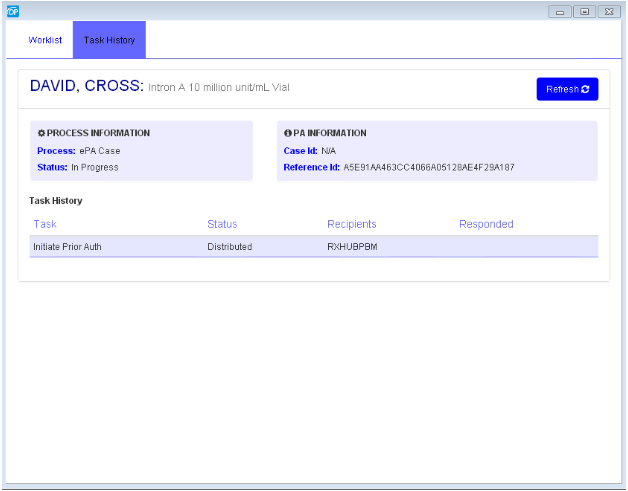
Task: Click the Status column header
Action: [x=222, y=224]
